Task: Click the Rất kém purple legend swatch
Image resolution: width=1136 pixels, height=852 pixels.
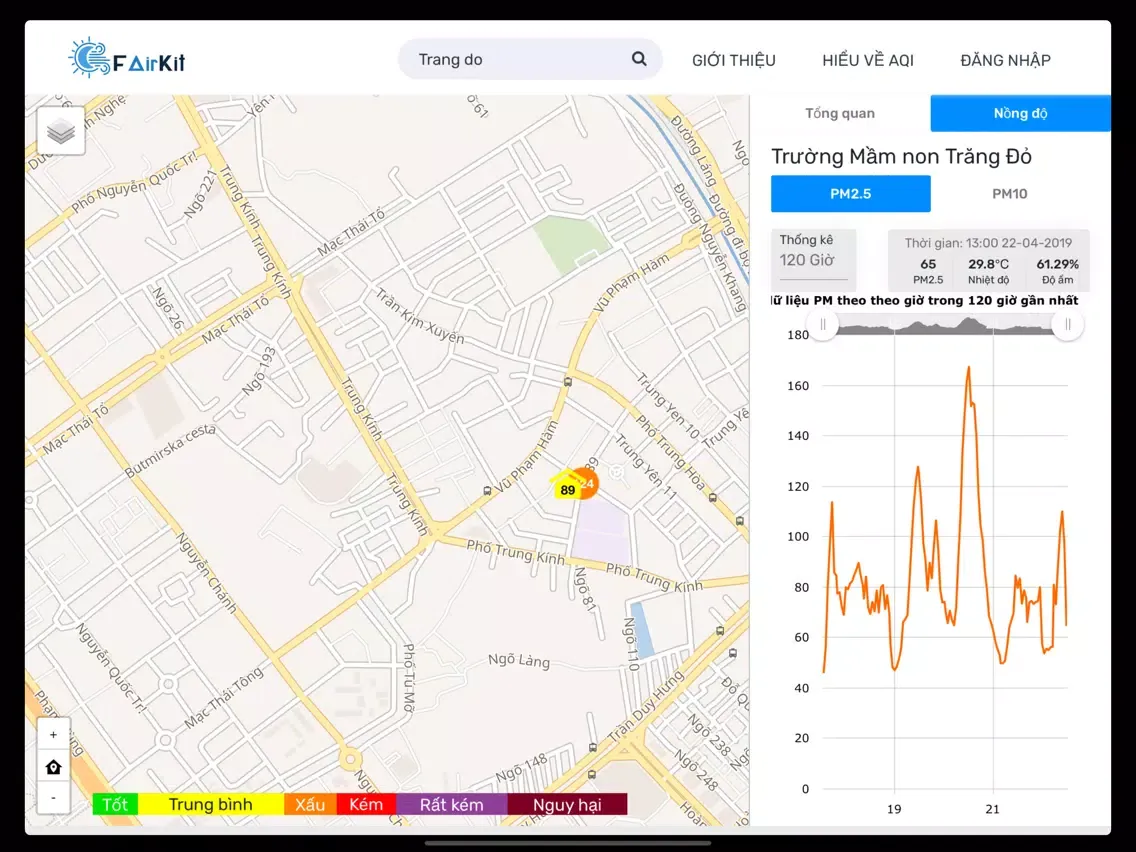Action: [451, 804]
